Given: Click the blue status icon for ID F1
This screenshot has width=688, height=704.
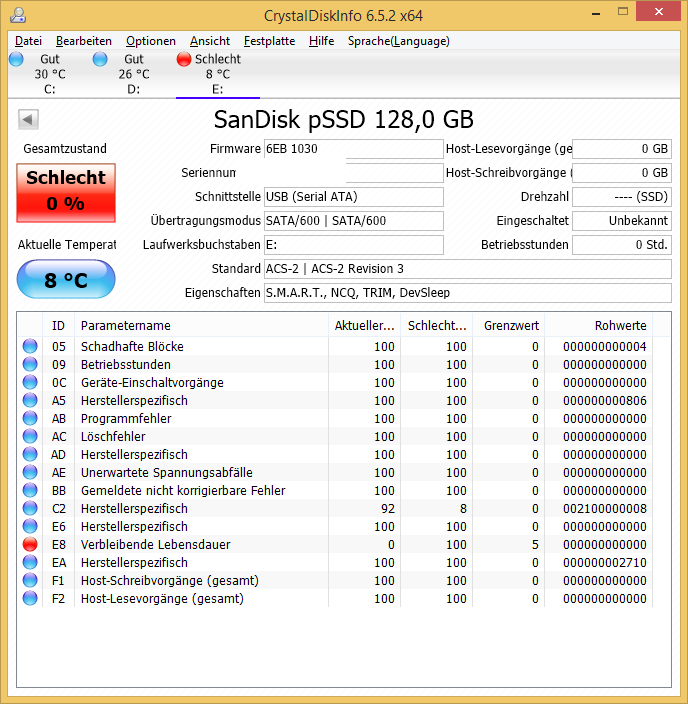Looking at the screenshot, I should 30,580.
